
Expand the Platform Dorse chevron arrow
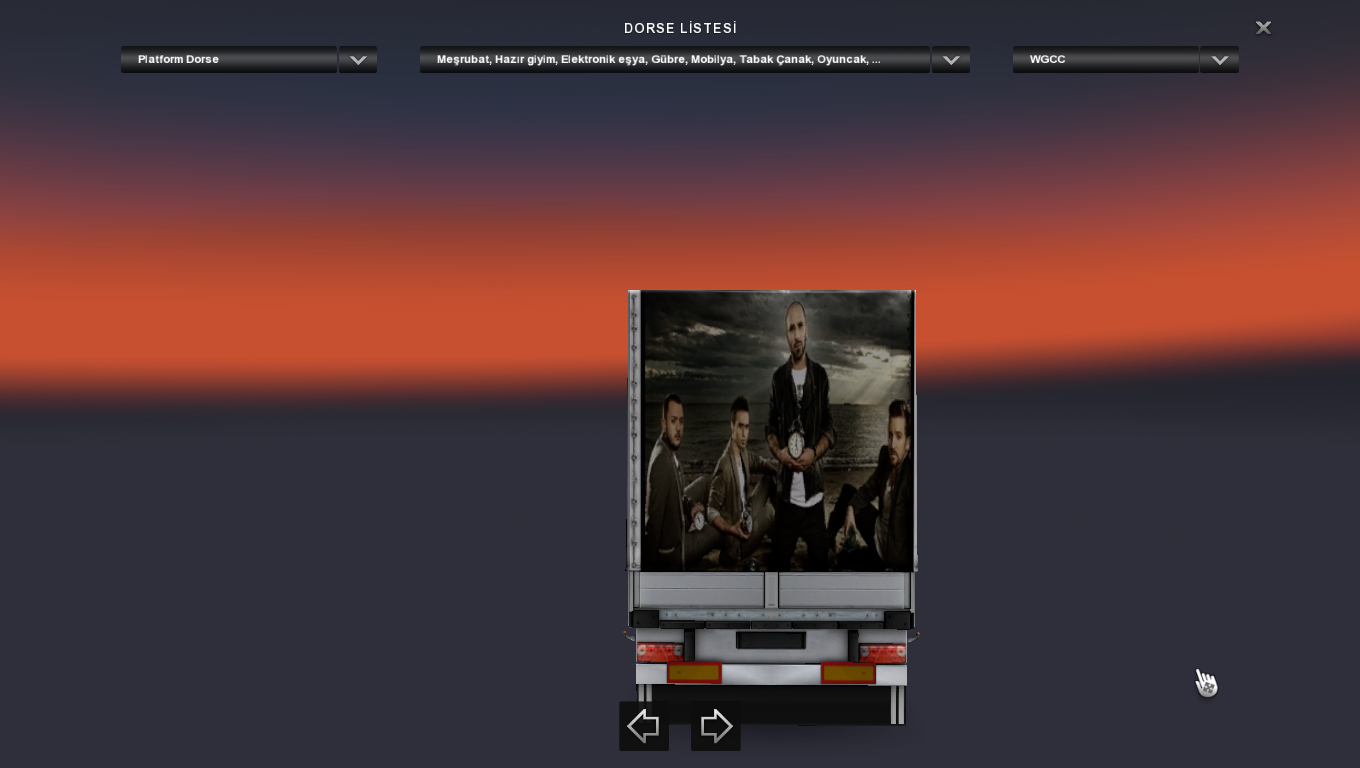(x=358, y=59)
